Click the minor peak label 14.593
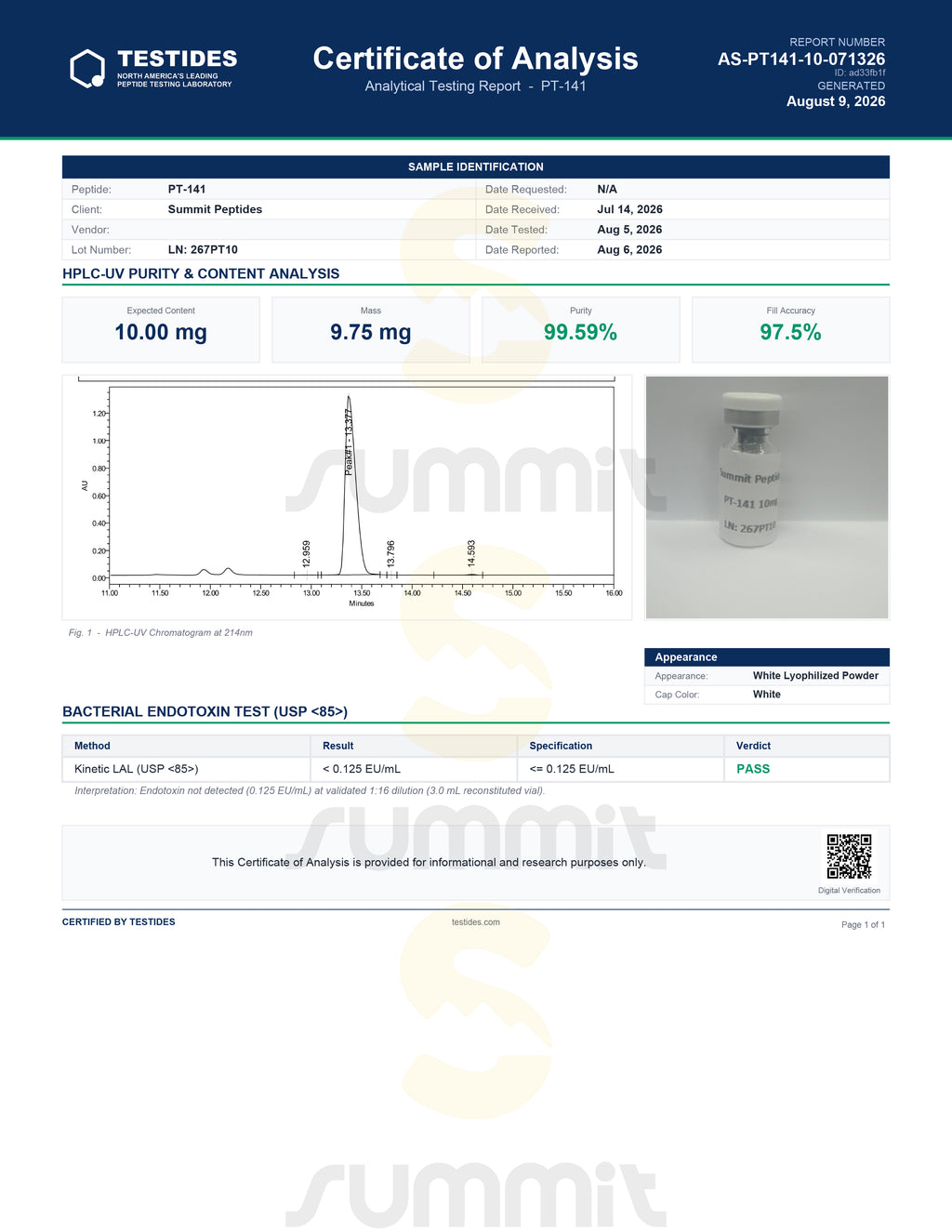The height and width of the screenshot is (1232, 952). click(x=471, y=553)
